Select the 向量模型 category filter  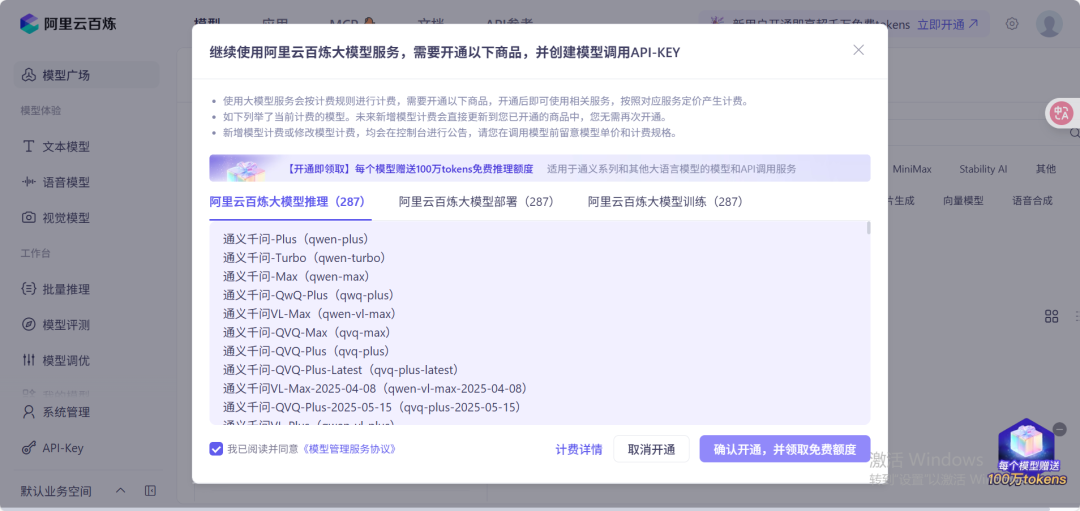pos(964,201)
